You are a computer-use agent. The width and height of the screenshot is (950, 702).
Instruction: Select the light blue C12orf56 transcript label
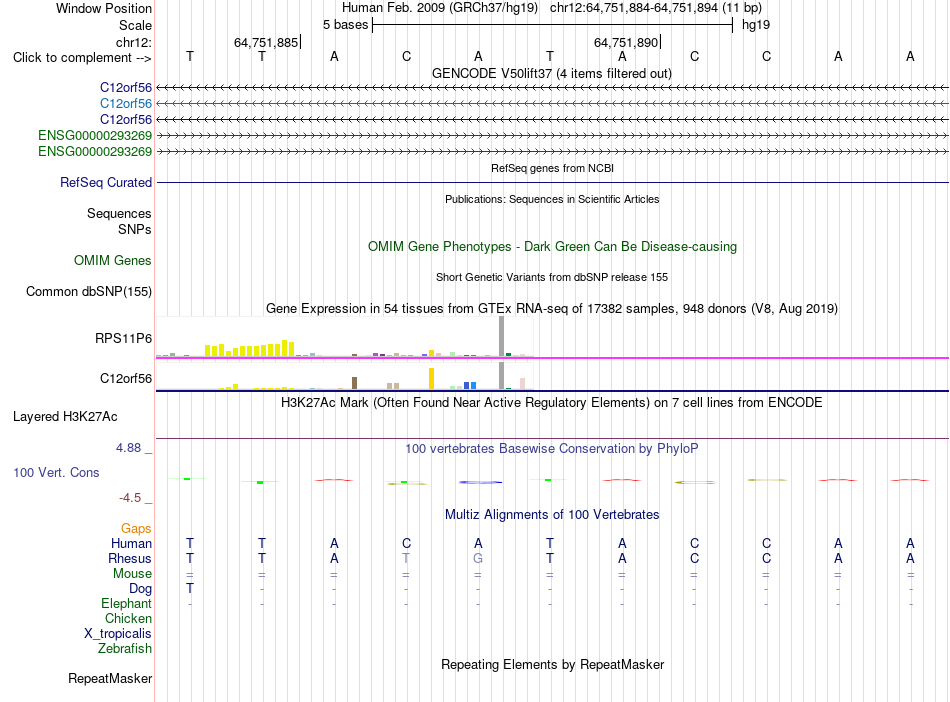click(x=125, y=104)
